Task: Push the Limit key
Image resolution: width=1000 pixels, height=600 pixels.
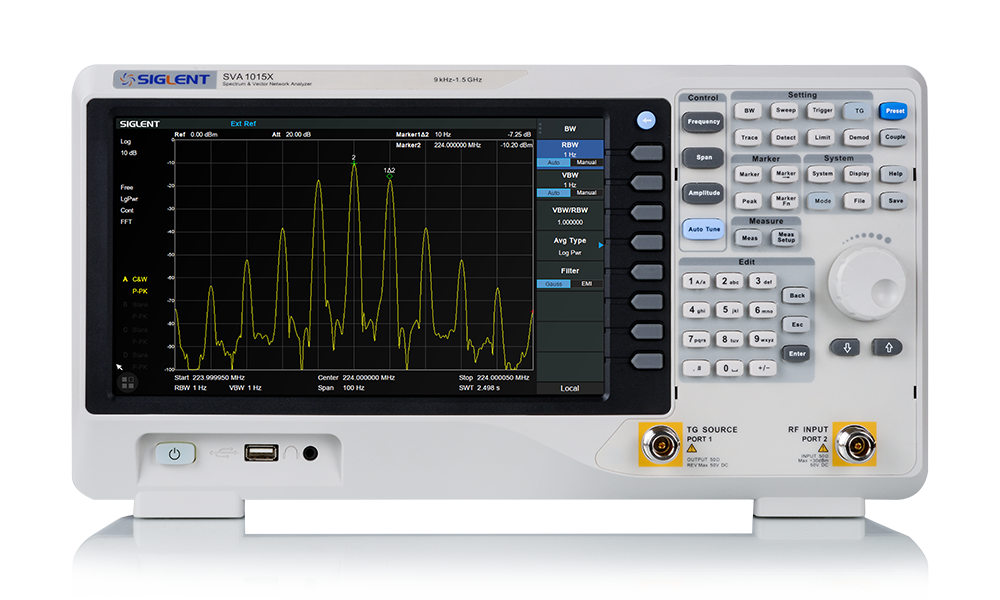Action: [x=822, y=137]
